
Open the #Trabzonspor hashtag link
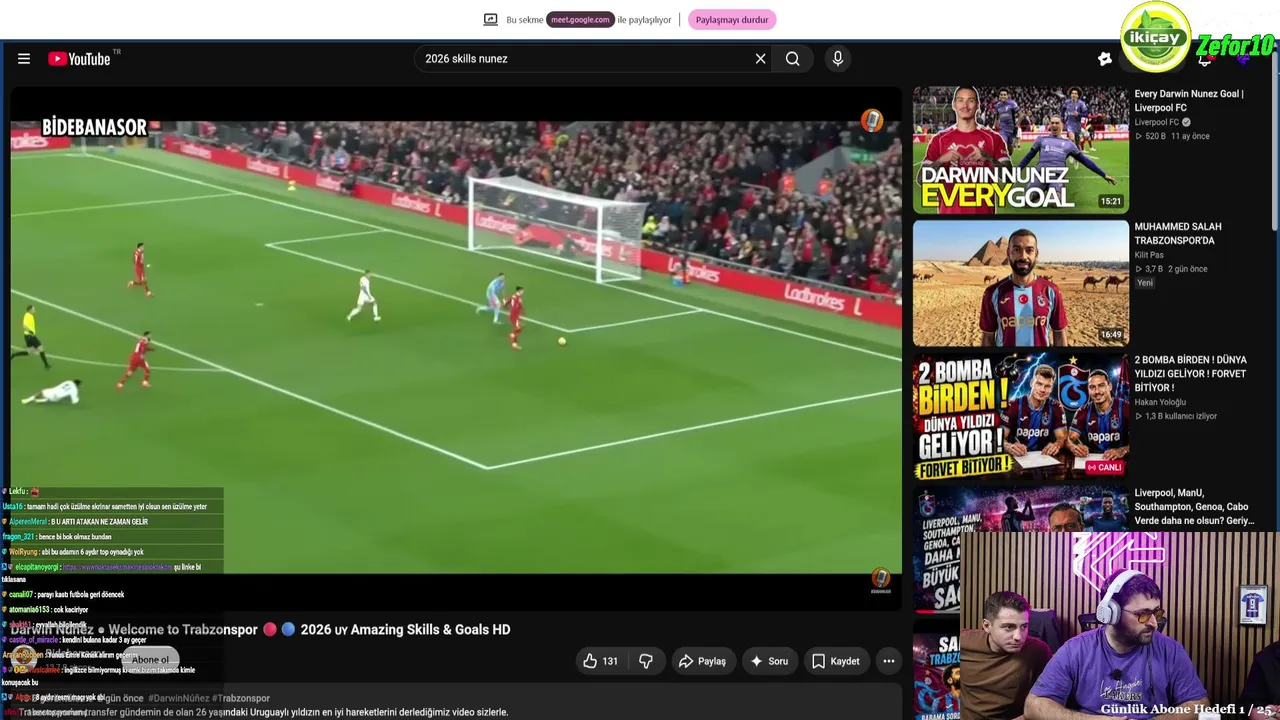(241, 698)
